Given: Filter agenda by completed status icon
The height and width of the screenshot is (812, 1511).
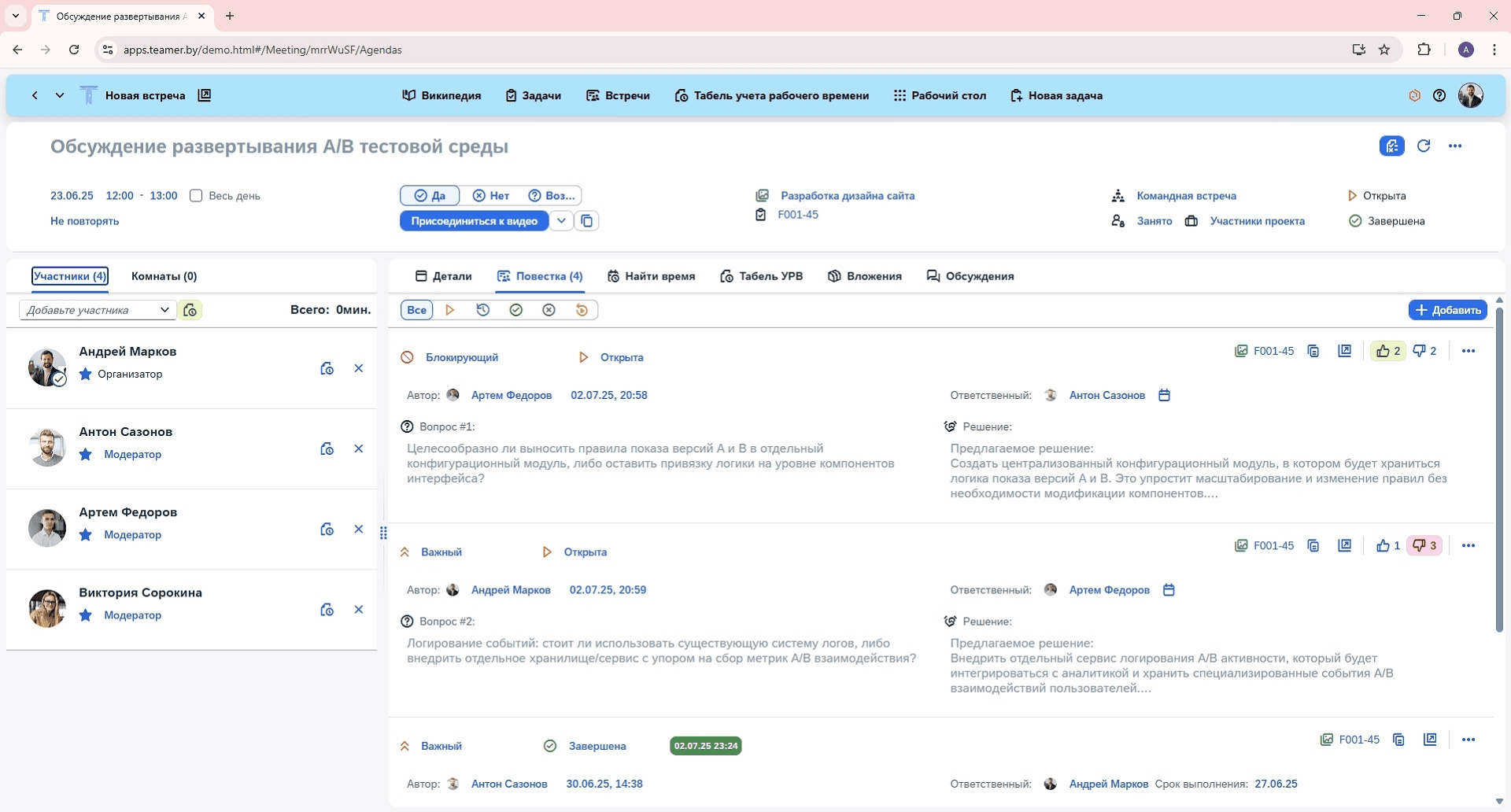Looking at the screenshot, I should [516, 310].
